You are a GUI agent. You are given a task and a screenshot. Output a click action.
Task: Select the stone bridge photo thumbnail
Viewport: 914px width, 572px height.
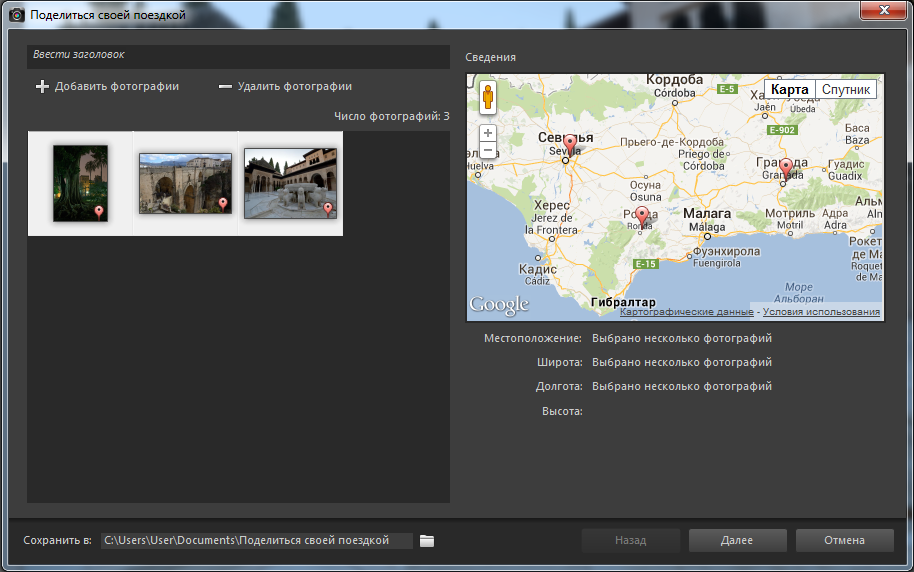[x=185, y=183]
